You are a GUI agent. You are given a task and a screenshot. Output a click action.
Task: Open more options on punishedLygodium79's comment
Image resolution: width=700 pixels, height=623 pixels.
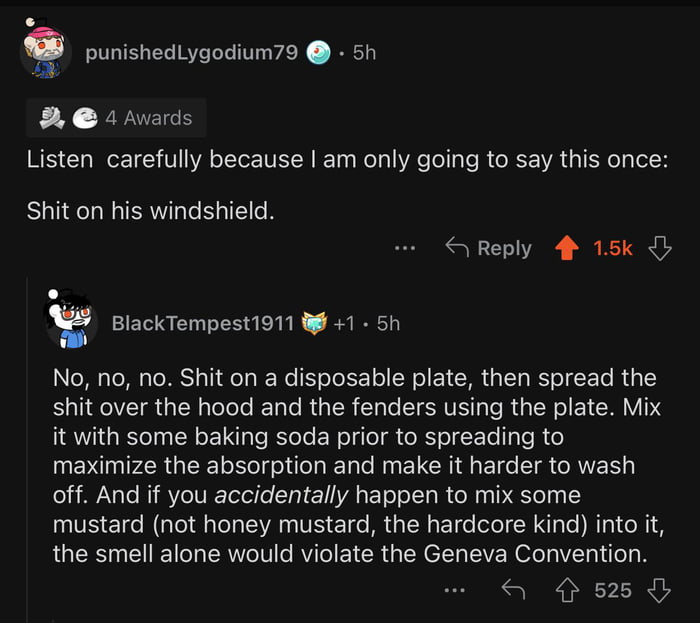click(404, 248)
